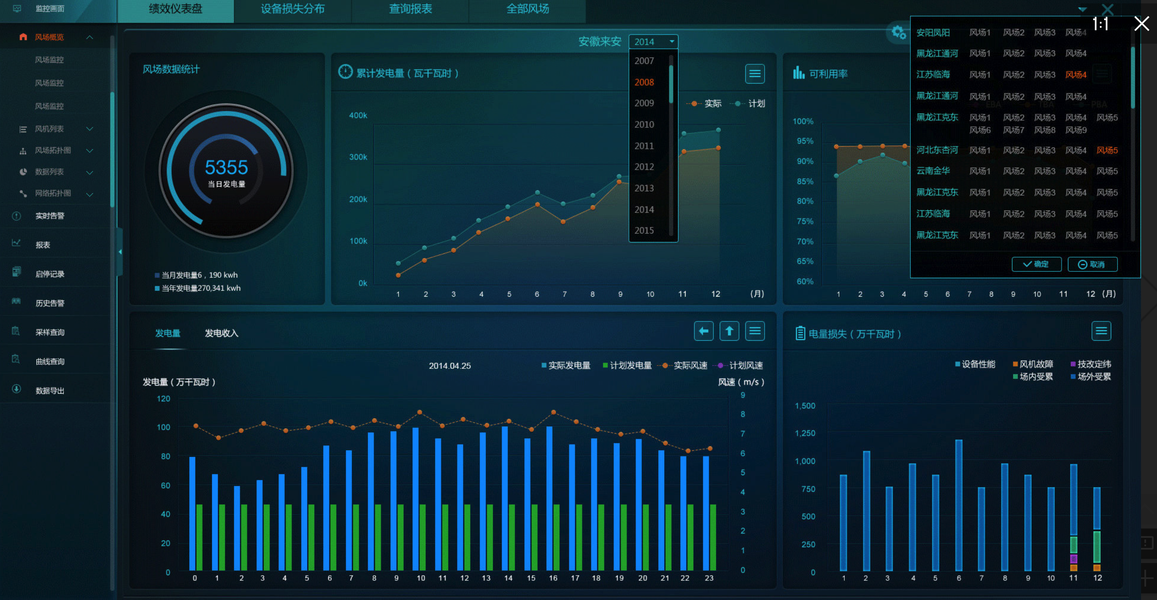Viewport: 1157px width, 600px height.
Task: Click the 风机列表 list icon
Action: [23, 129]
